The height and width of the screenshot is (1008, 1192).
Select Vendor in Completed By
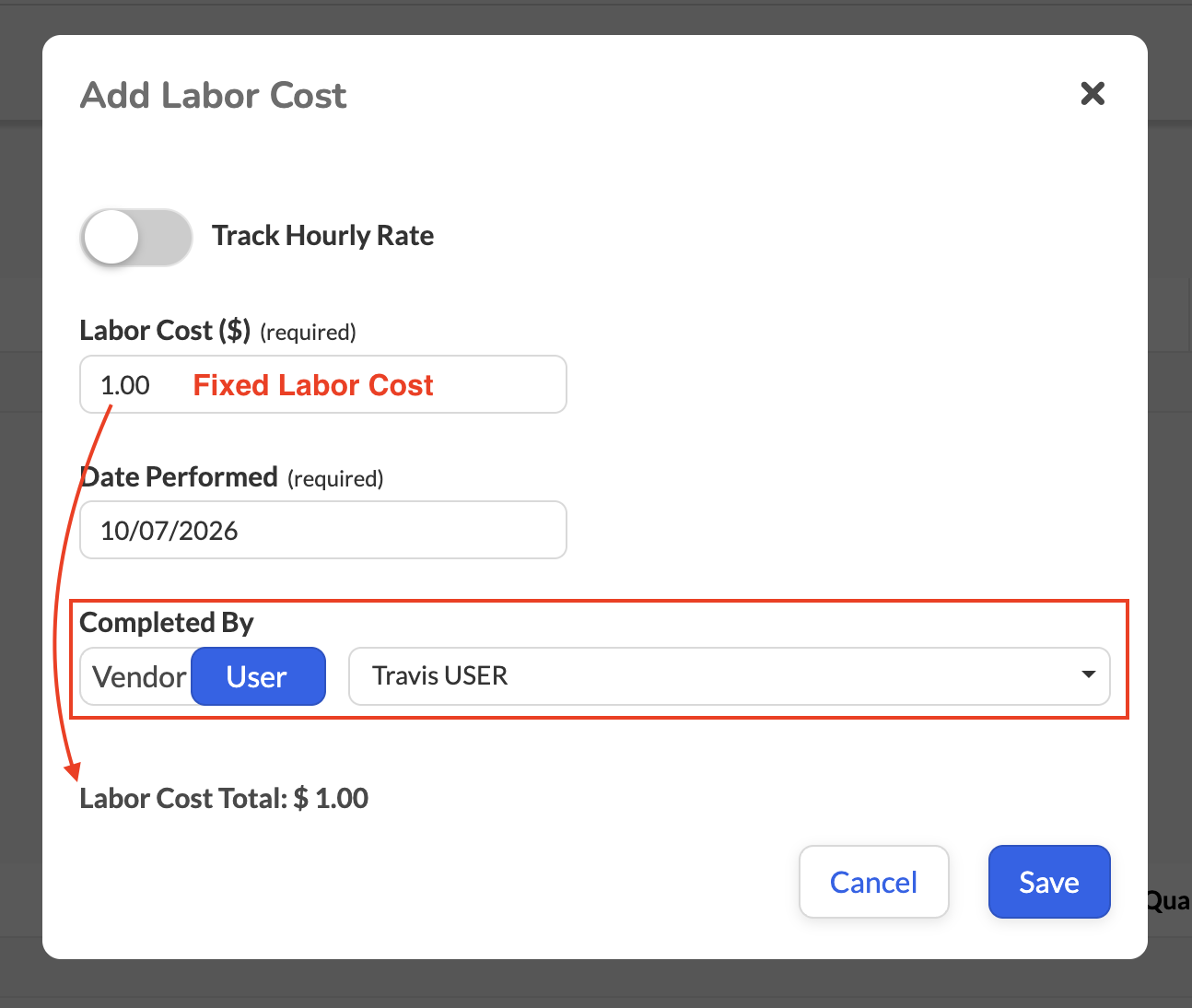click(139, 677)
